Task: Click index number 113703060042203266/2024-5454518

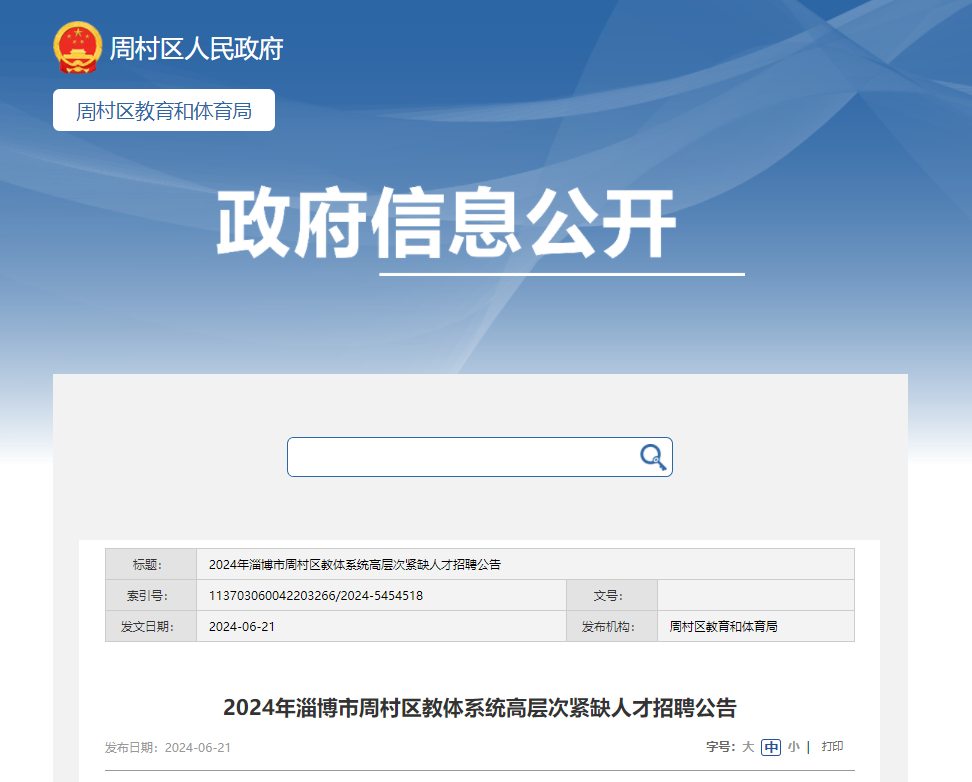Action: click(x=316, y=595)
